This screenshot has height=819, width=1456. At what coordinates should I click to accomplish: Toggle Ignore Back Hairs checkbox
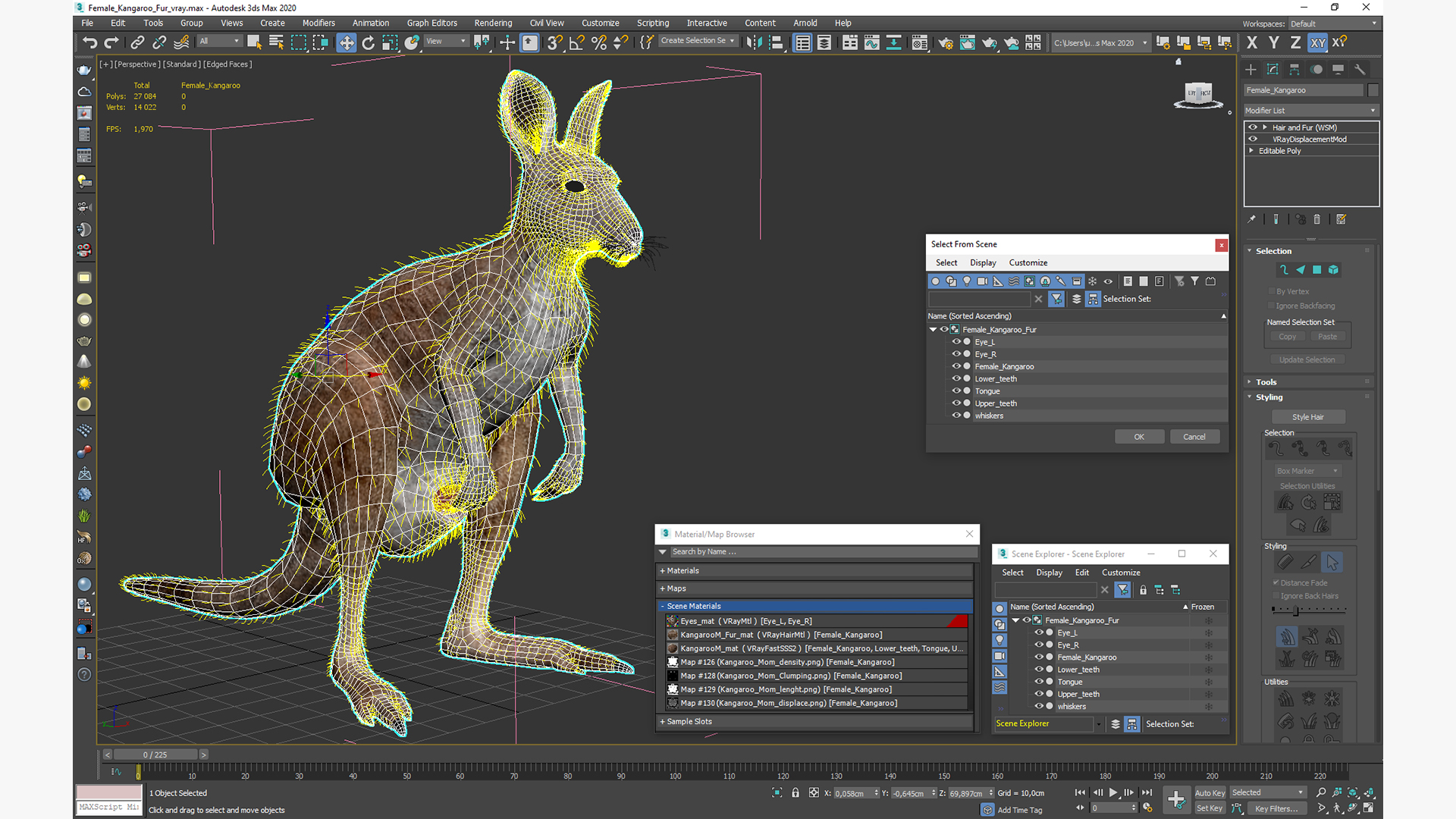[x=1276, y=596]
